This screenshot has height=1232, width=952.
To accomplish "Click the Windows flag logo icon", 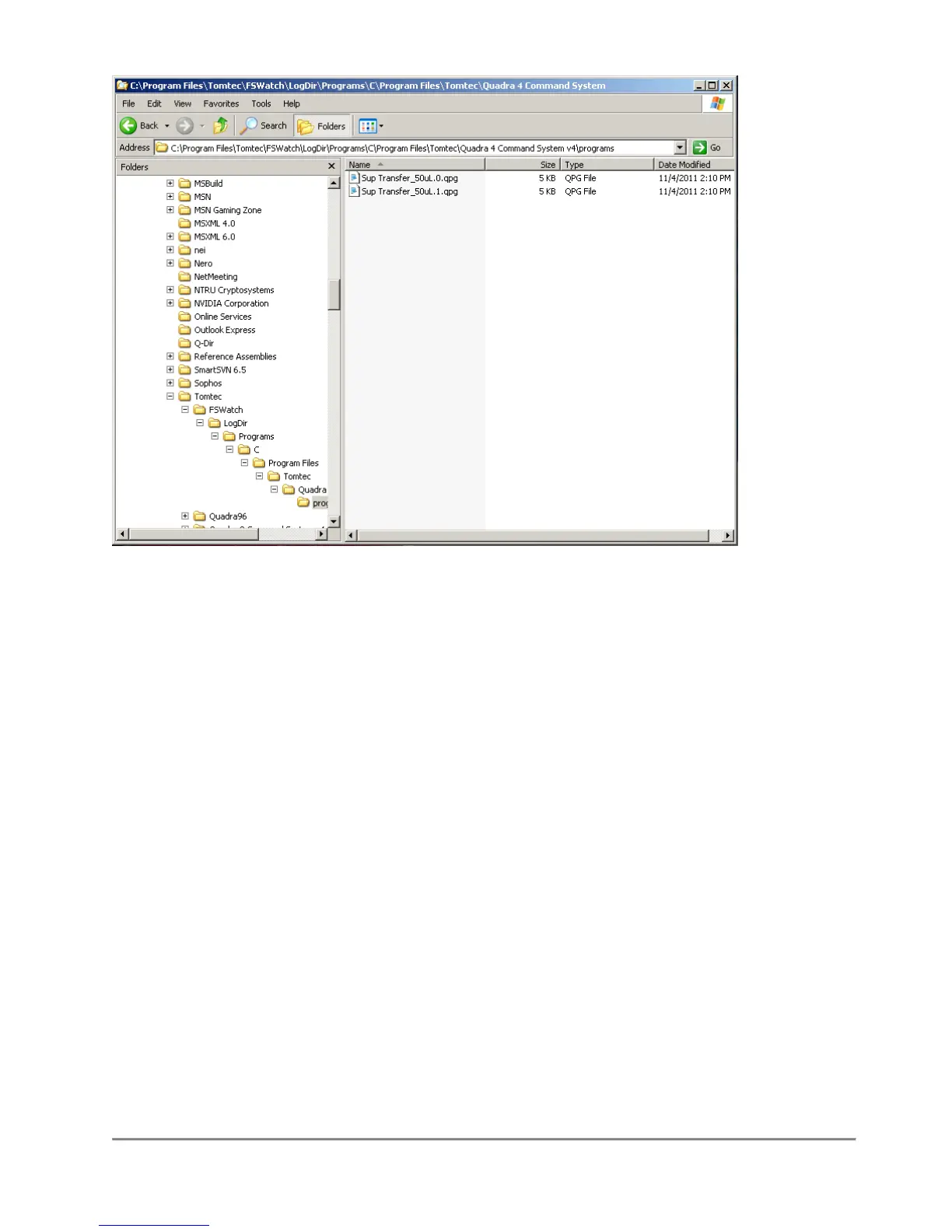I will [x=717, y=103].
